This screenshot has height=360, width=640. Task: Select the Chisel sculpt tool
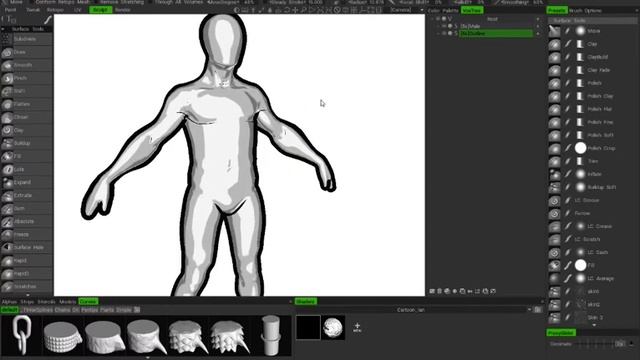(27, 117)
